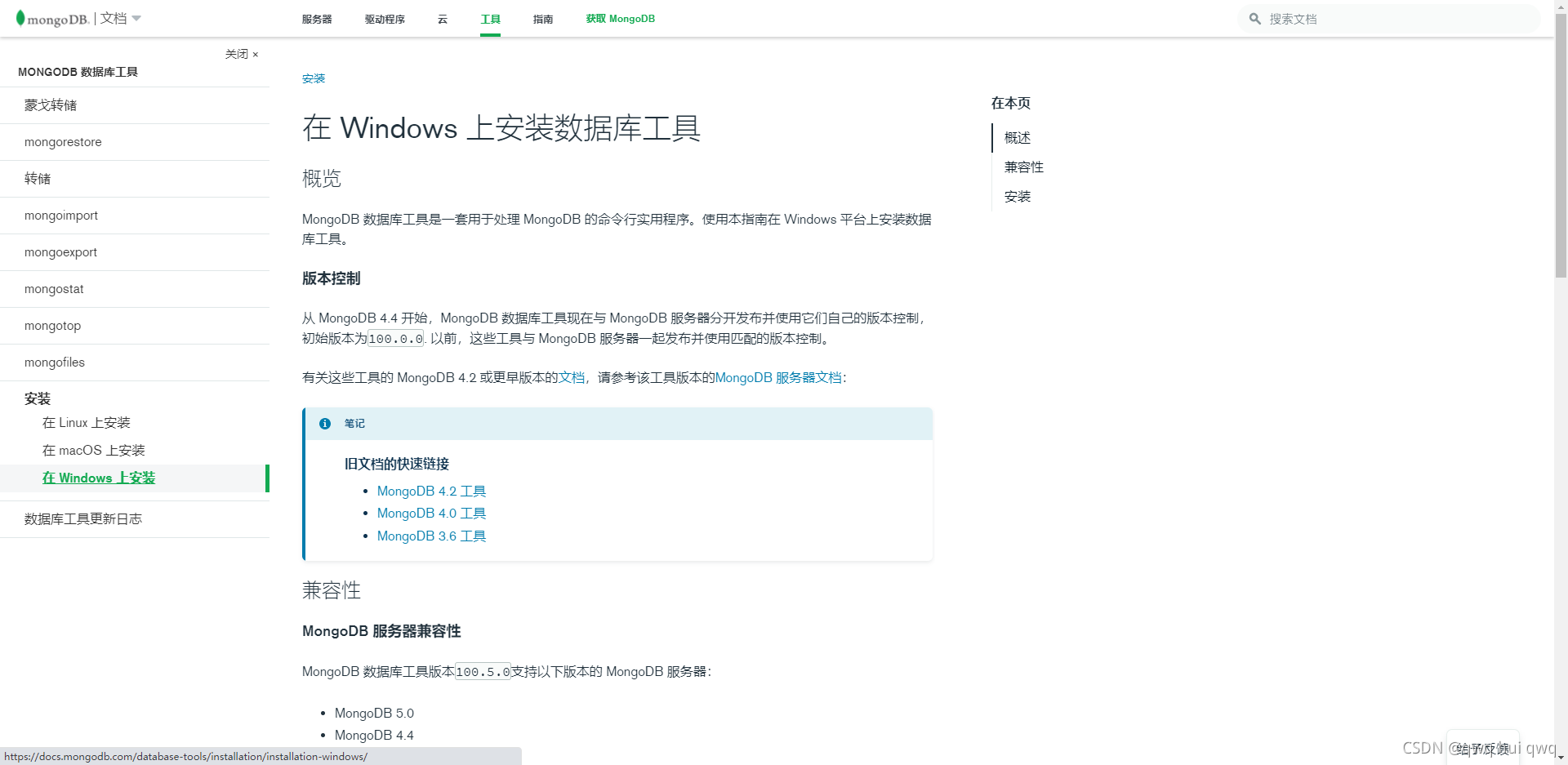Focus the 搜索文档 search field
The width and height of the screenshot is (1568, 765).
pyautogui.click(x=1388, y=19)
